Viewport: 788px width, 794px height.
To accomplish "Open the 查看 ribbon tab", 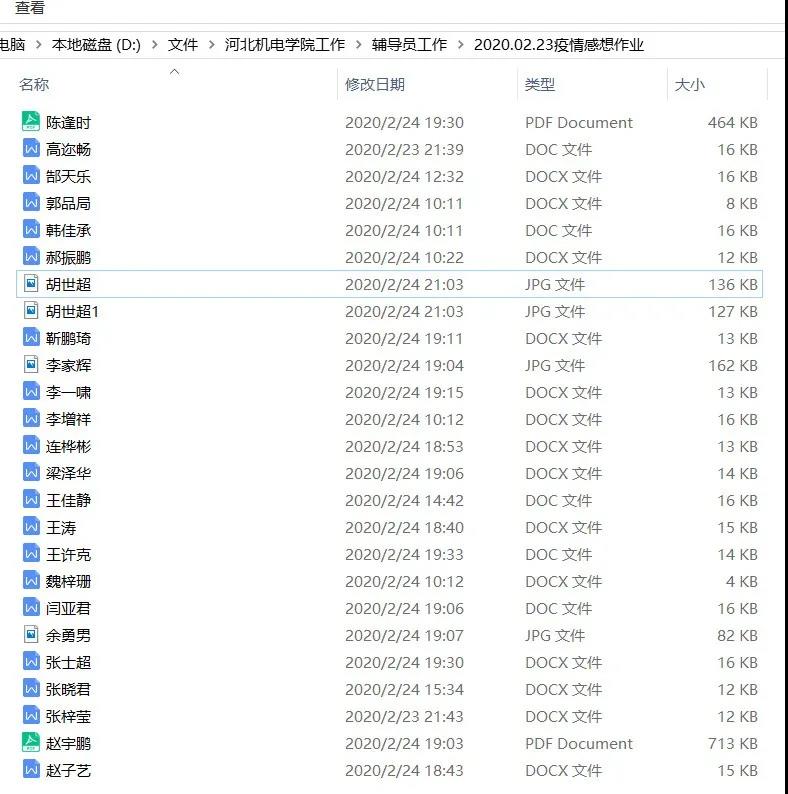I will tap(30, 7).
